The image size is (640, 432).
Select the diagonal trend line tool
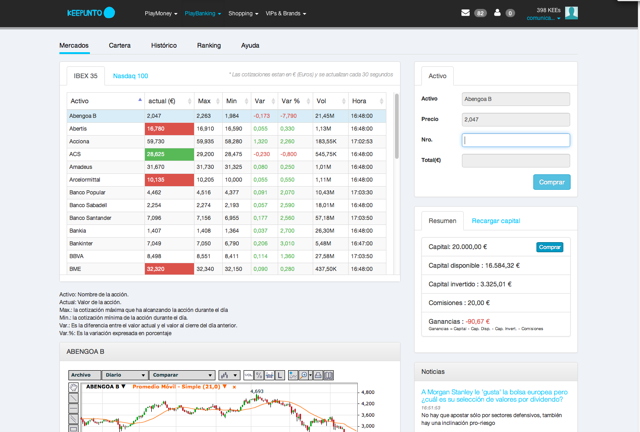[x=73, y=398]
